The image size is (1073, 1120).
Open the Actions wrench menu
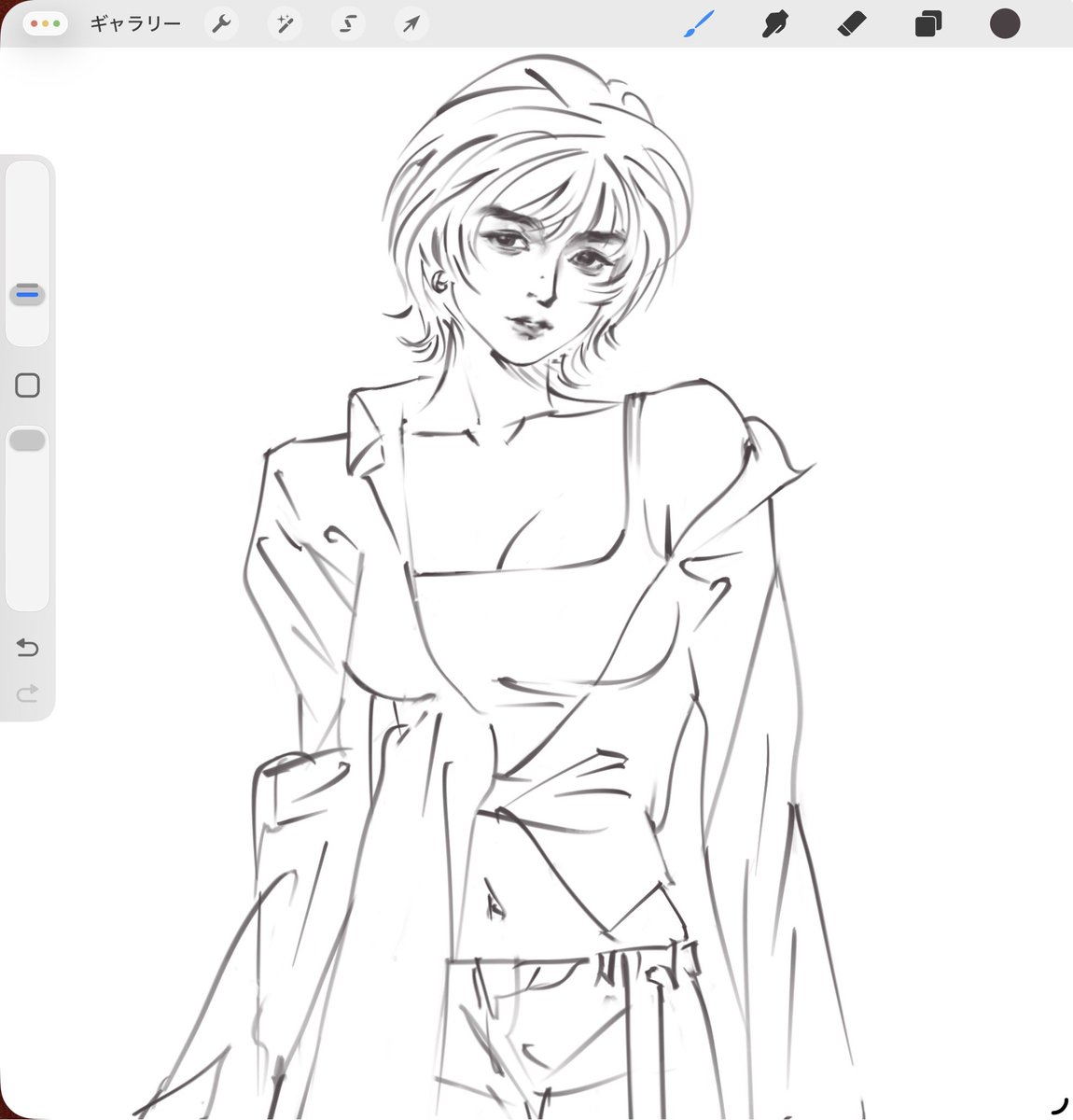(x=221, y=23)
